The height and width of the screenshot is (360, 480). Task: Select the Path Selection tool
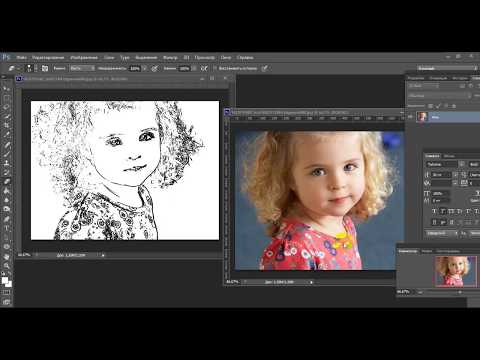[6, 238]
